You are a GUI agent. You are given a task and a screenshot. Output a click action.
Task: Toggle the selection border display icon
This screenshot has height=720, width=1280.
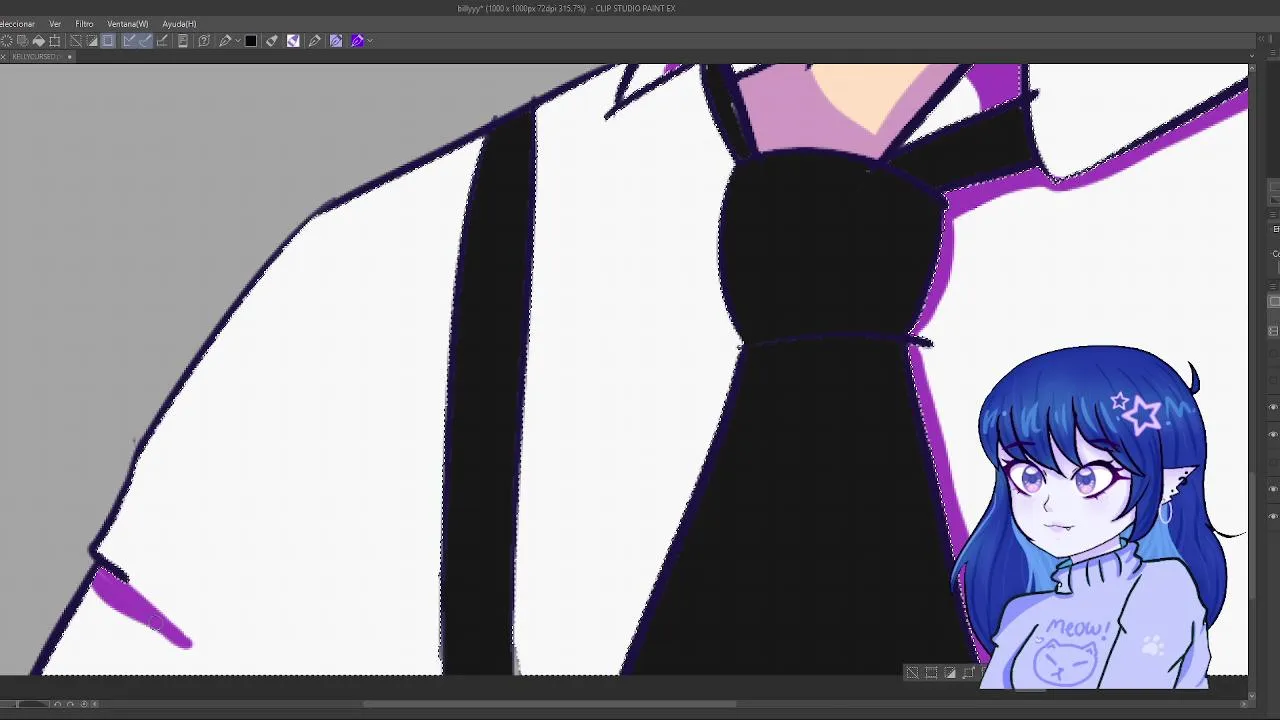107,41
